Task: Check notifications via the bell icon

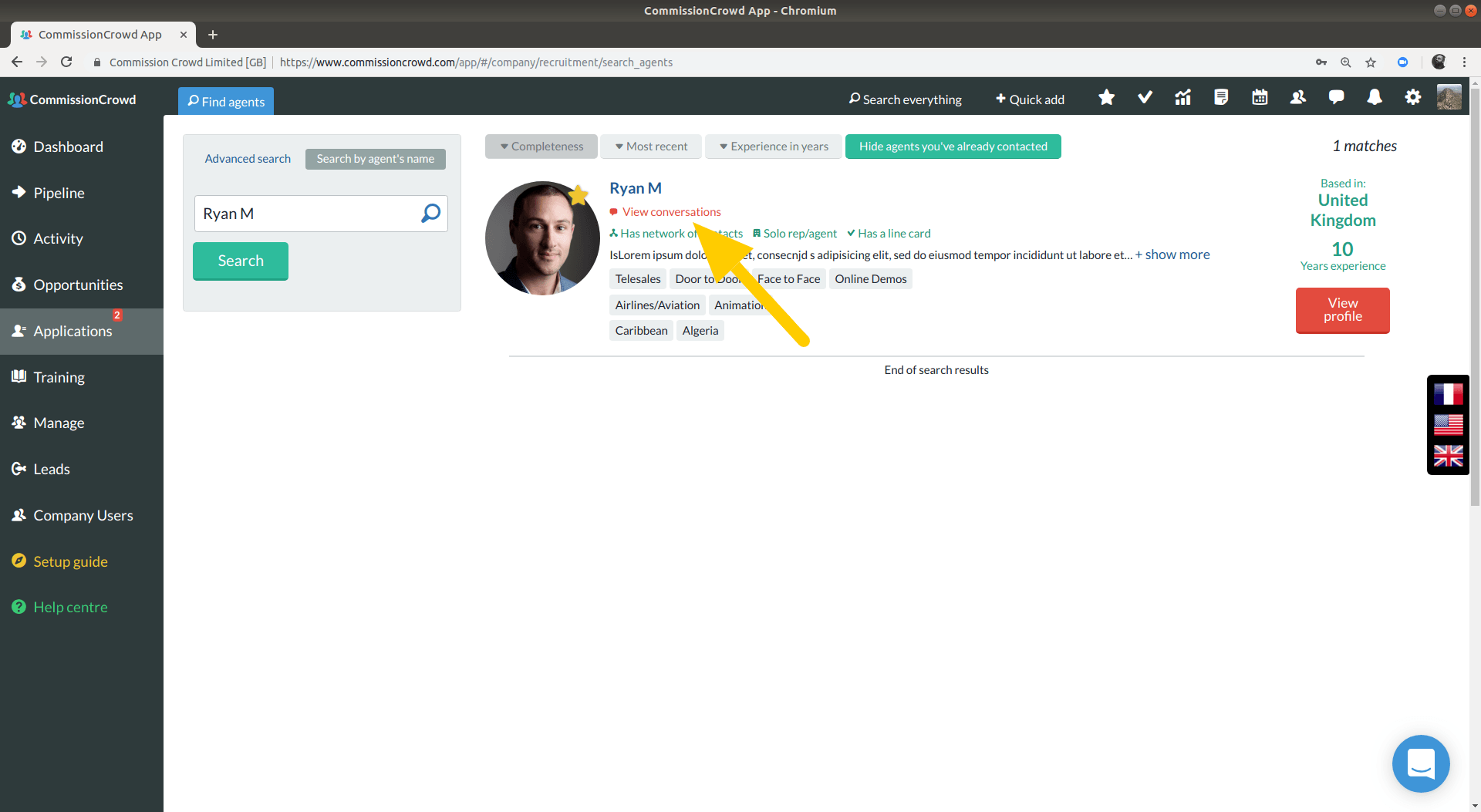Action: coord(1375,97)
